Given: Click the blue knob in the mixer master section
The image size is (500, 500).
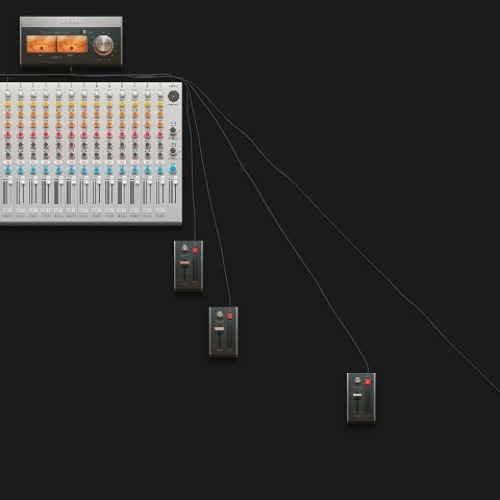Looking at the screenshot, I should (173, 169).
